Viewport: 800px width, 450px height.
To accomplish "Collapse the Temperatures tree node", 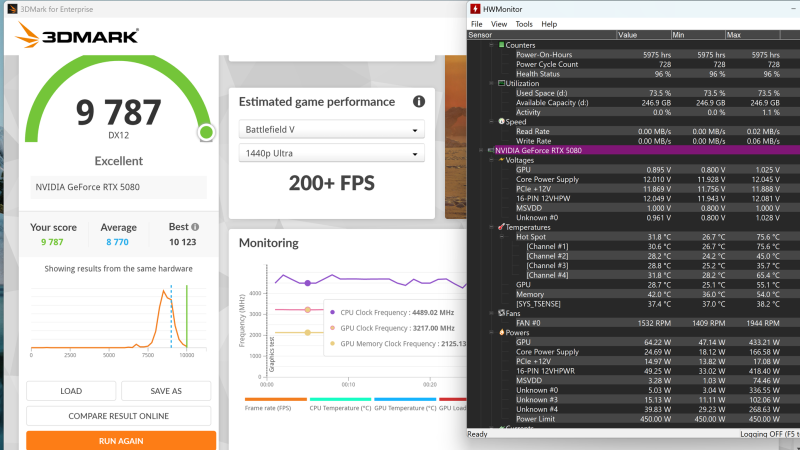I will [492, 227].
